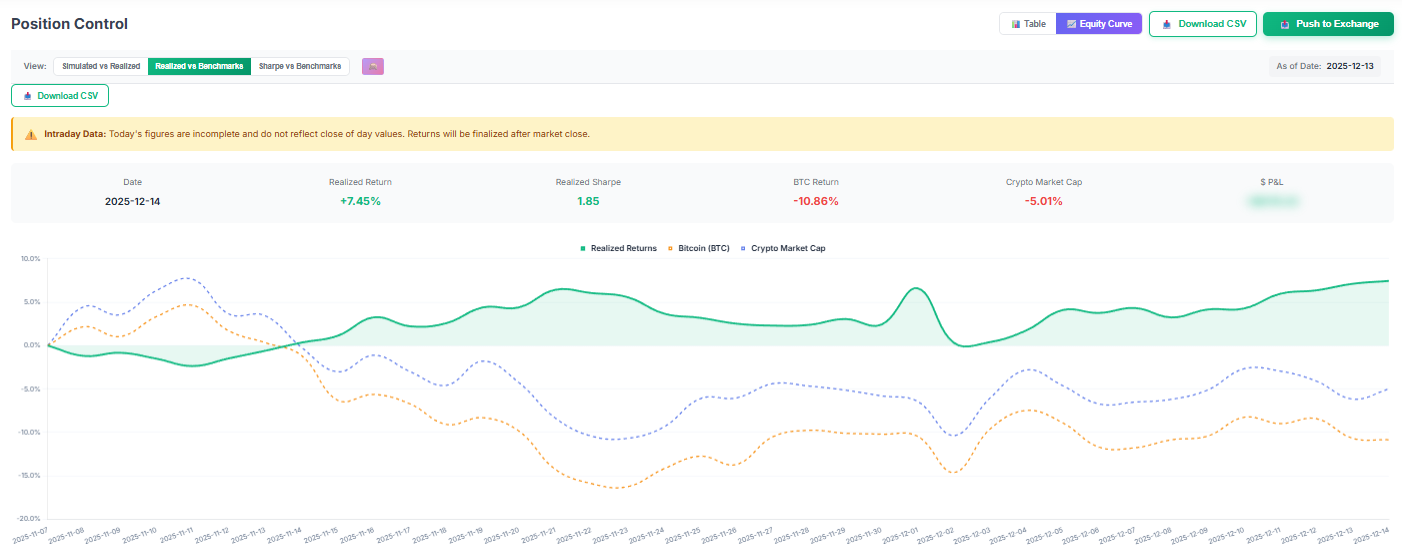Switch to the Equity Curve view
Image resolution: width=1402 pixels, height=548 pixels.
[x=1099, y=23]
